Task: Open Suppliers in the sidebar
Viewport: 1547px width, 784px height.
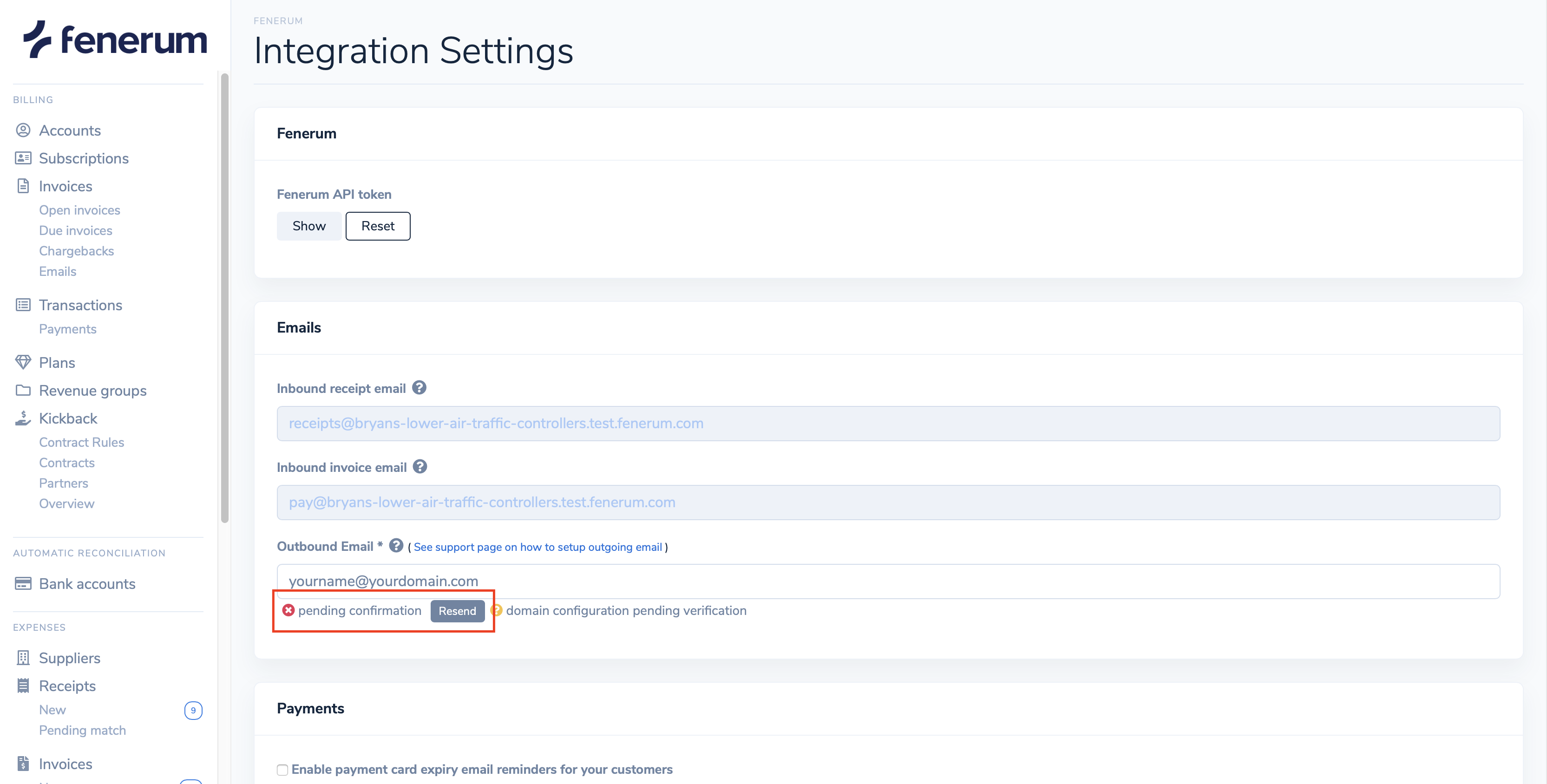Action: 70,658
